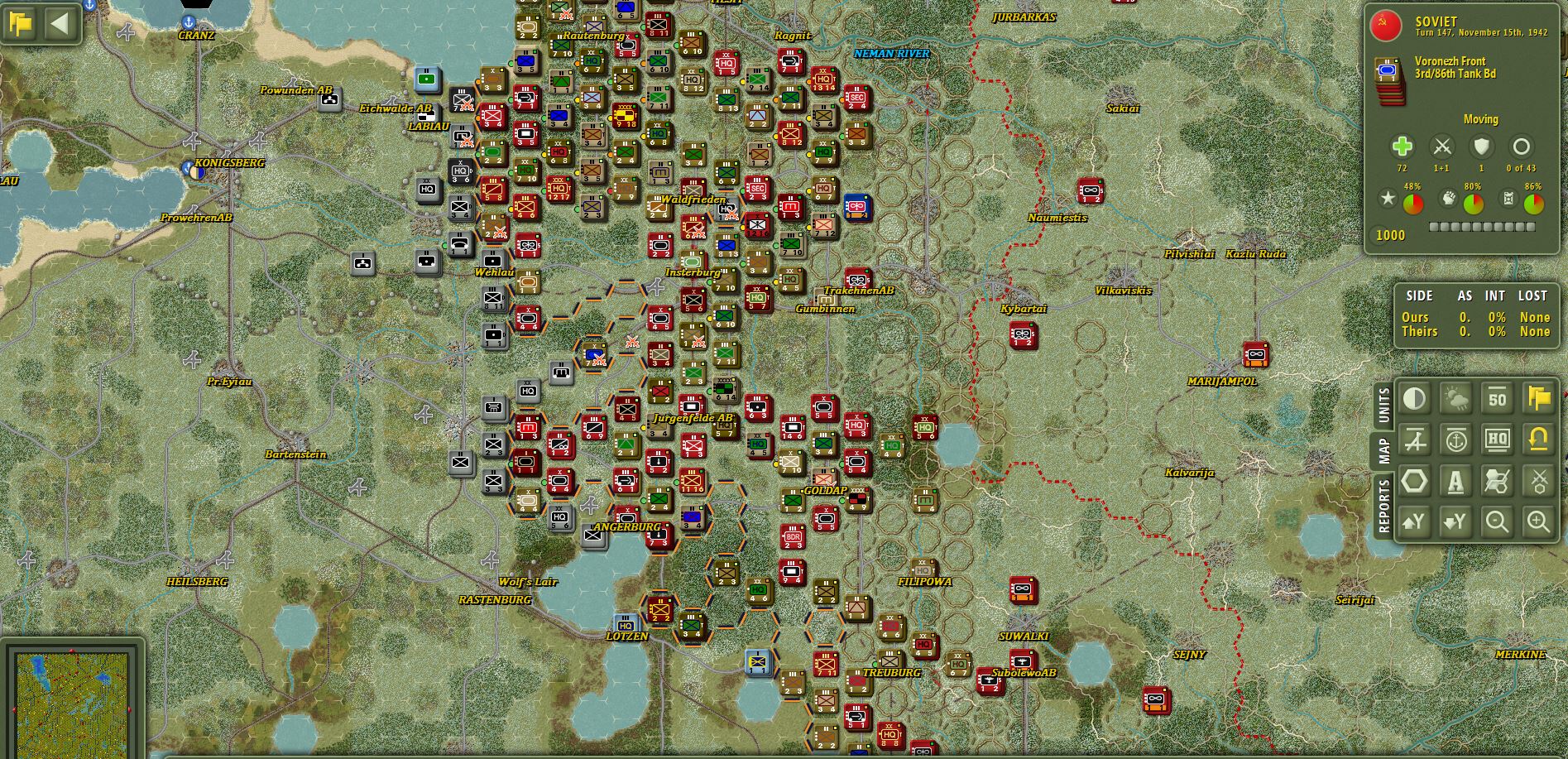Toggle HQ unit display mode
The image size is (1568, 759).
(1497, 440)
